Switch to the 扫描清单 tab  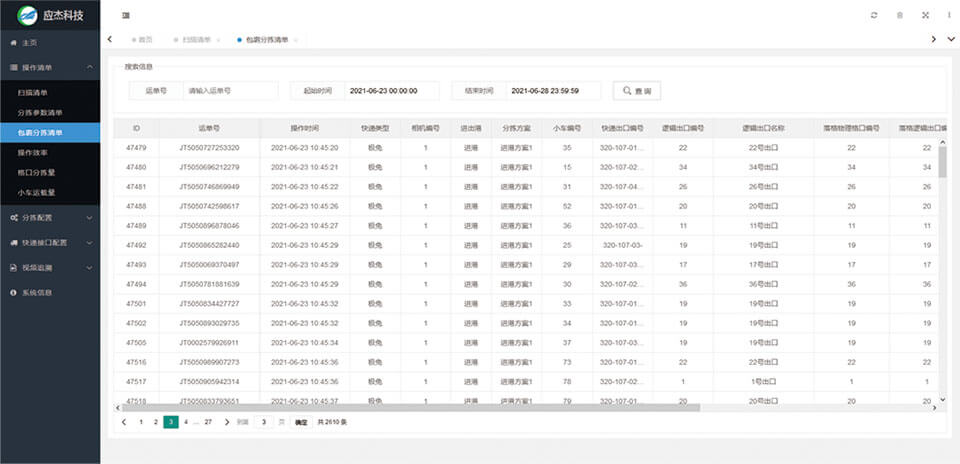[196, 40]
